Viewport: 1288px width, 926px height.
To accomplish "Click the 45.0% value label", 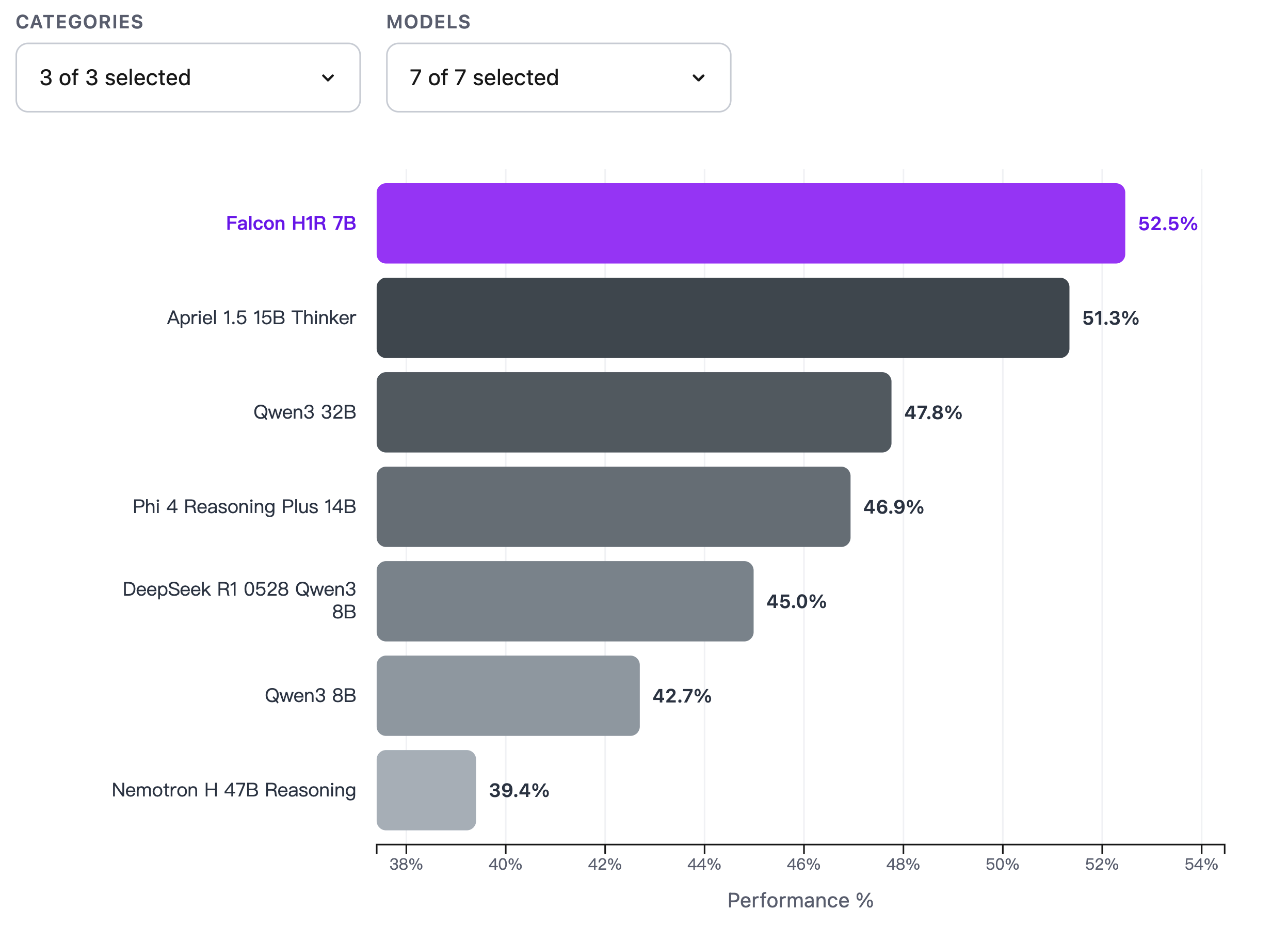I will (x=796, y=602).
